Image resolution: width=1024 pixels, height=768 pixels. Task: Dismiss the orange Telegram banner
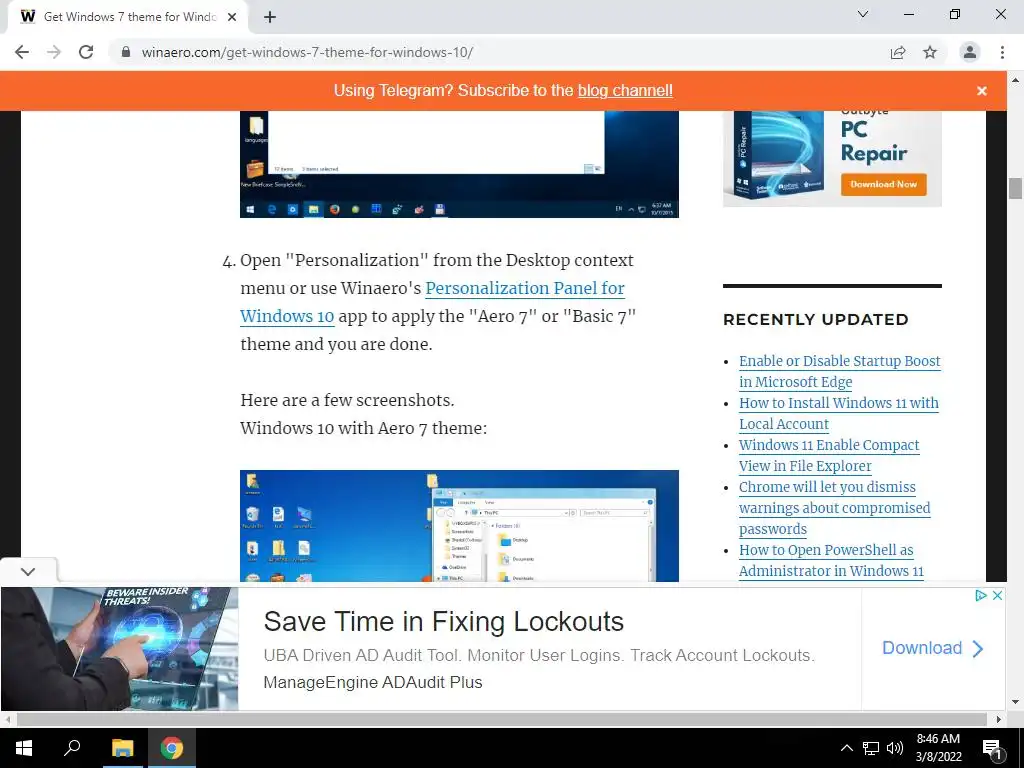982,91
